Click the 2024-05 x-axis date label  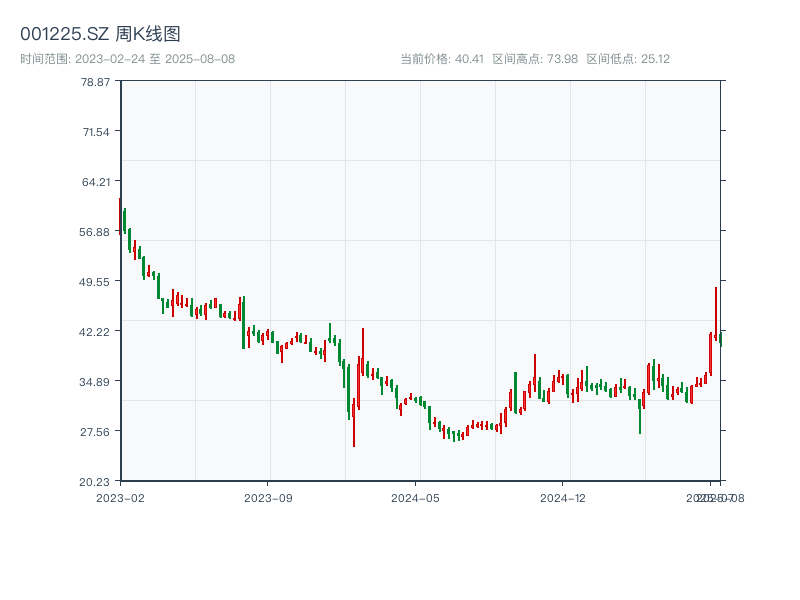pyautogui.click(x=416, y=497)
